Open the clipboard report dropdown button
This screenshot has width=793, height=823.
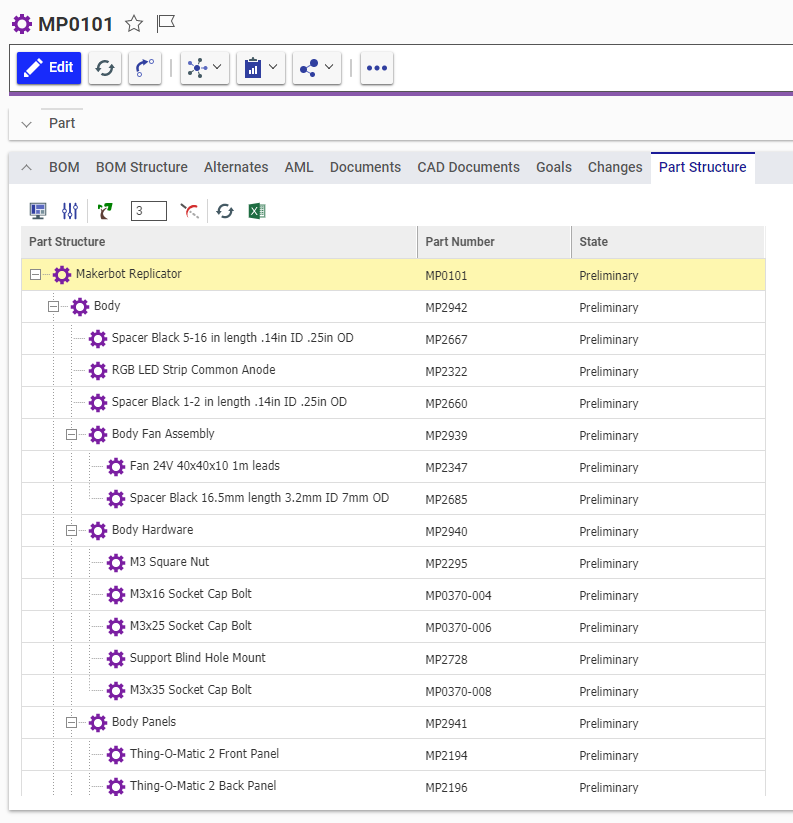(261, 68)
